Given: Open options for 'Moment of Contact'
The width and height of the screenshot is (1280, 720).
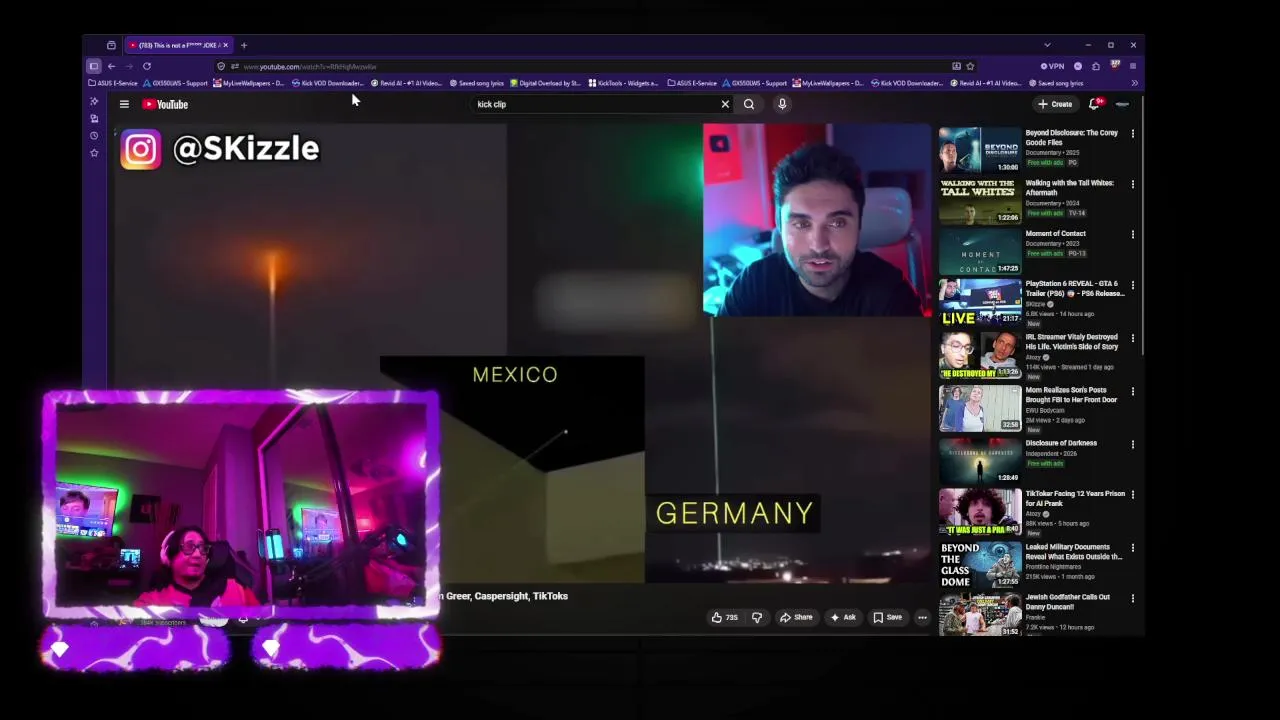Looking at the screenshot, I should [1132, 234].
